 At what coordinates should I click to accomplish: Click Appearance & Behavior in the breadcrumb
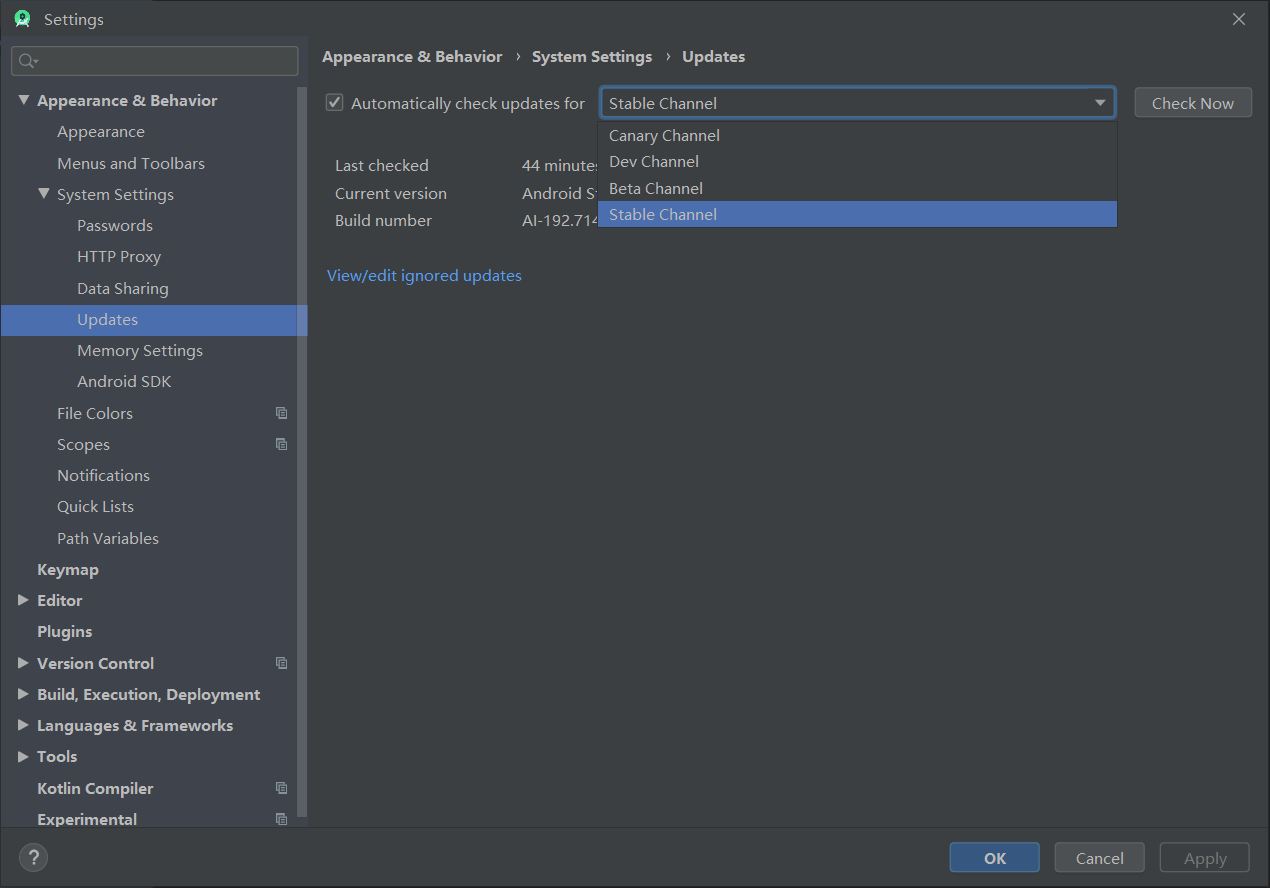tap(412, 57)
